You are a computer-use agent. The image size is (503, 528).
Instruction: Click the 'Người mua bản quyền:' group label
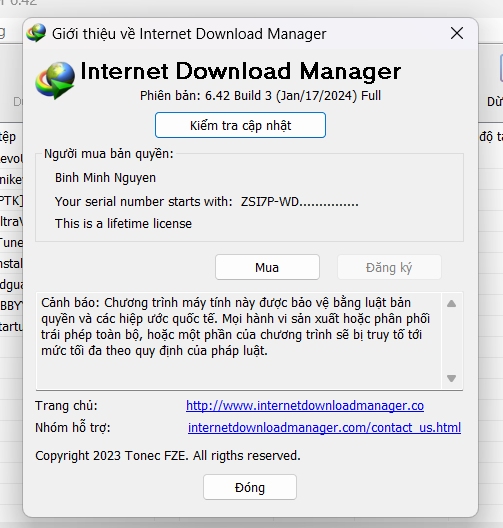click(108, 154)
